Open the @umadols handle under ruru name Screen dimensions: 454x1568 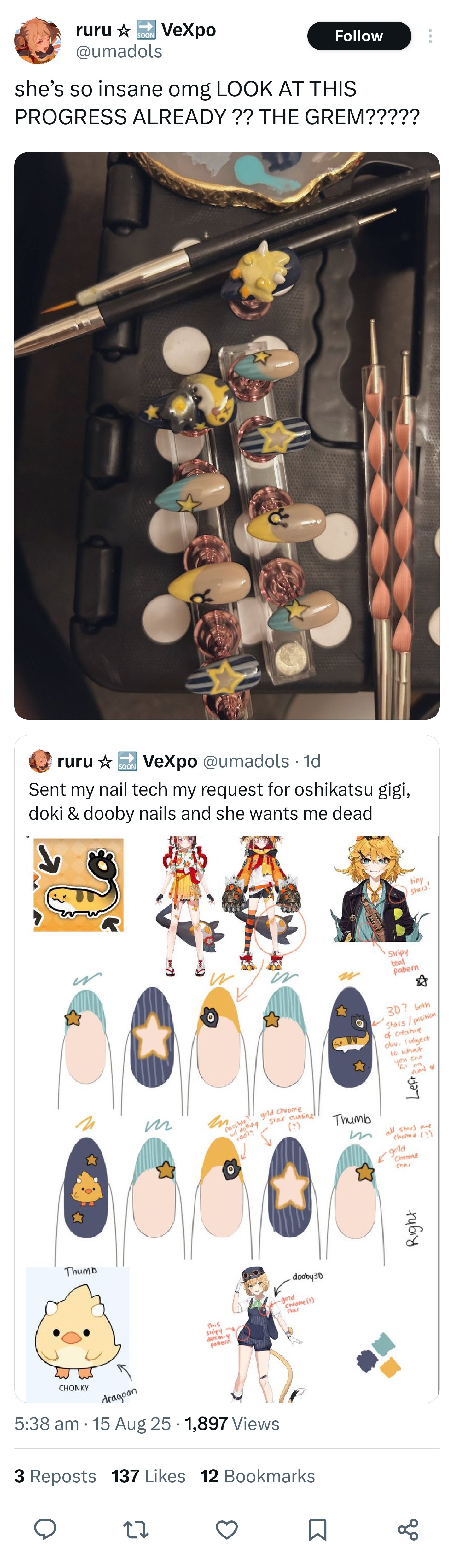(x=119, y=52)
